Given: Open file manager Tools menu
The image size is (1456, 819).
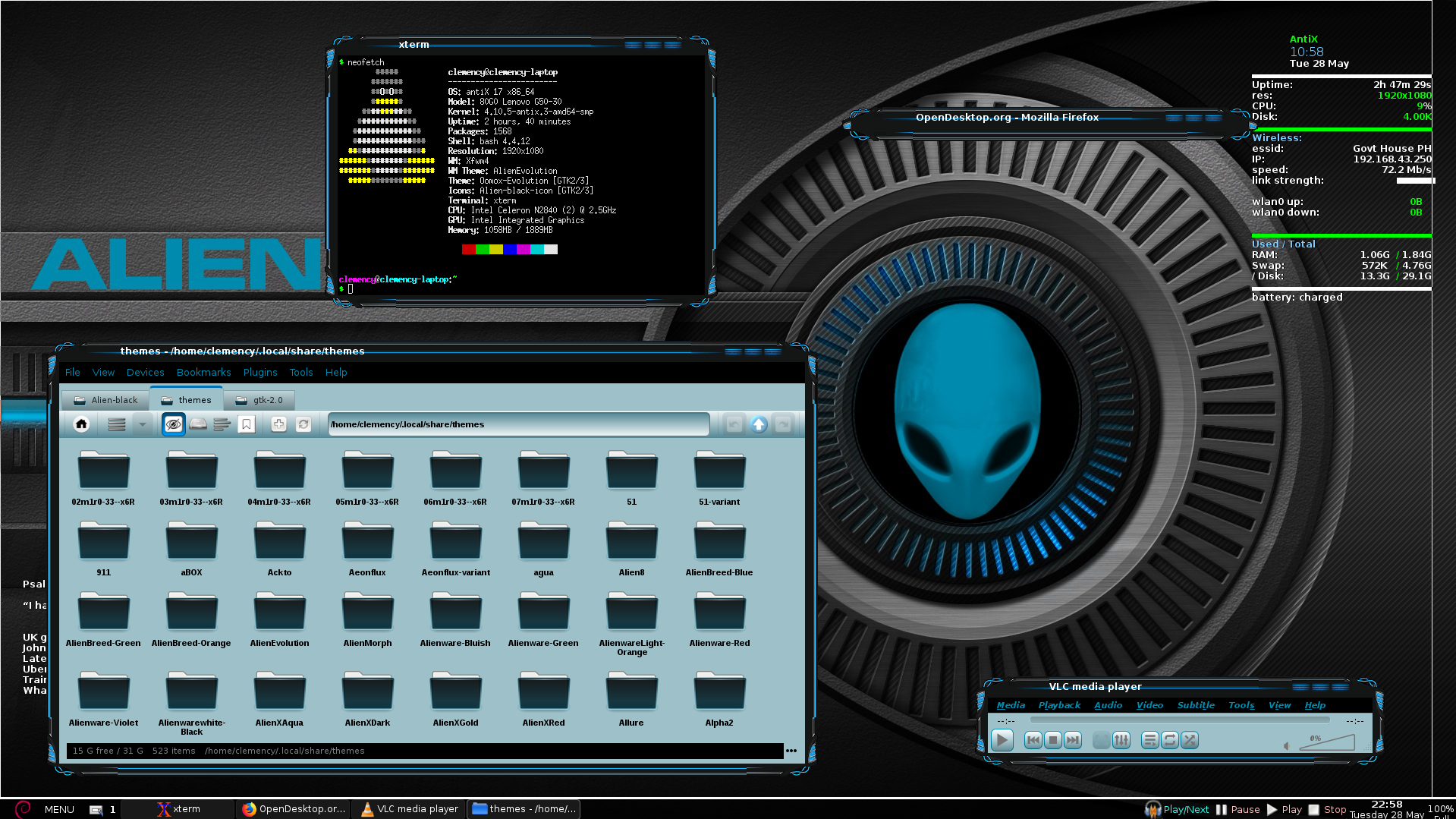Looking at the screenshot, I should [301, 372].
